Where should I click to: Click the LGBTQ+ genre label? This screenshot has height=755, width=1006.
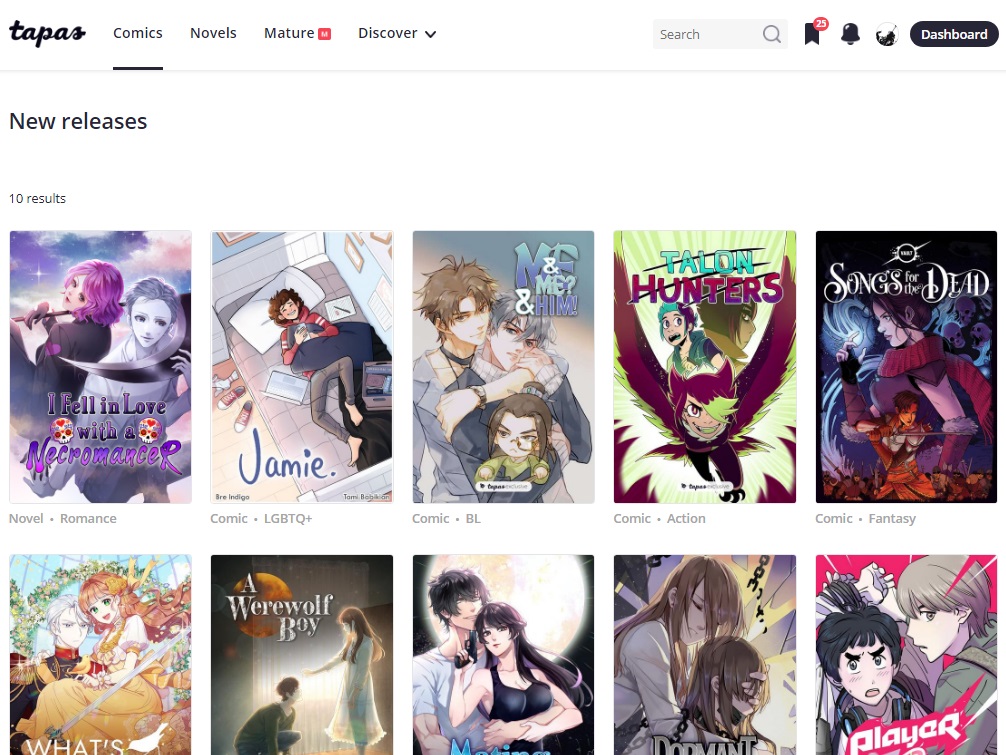[288, 518]
